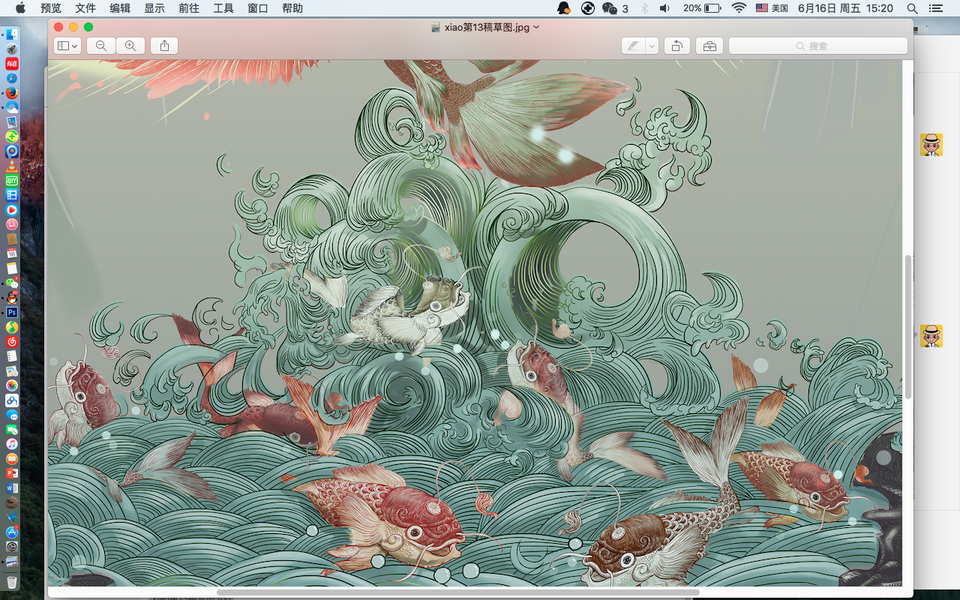Open iBooks in the Dock
Viewport: 960px width, 600px height.
[12, 459]
